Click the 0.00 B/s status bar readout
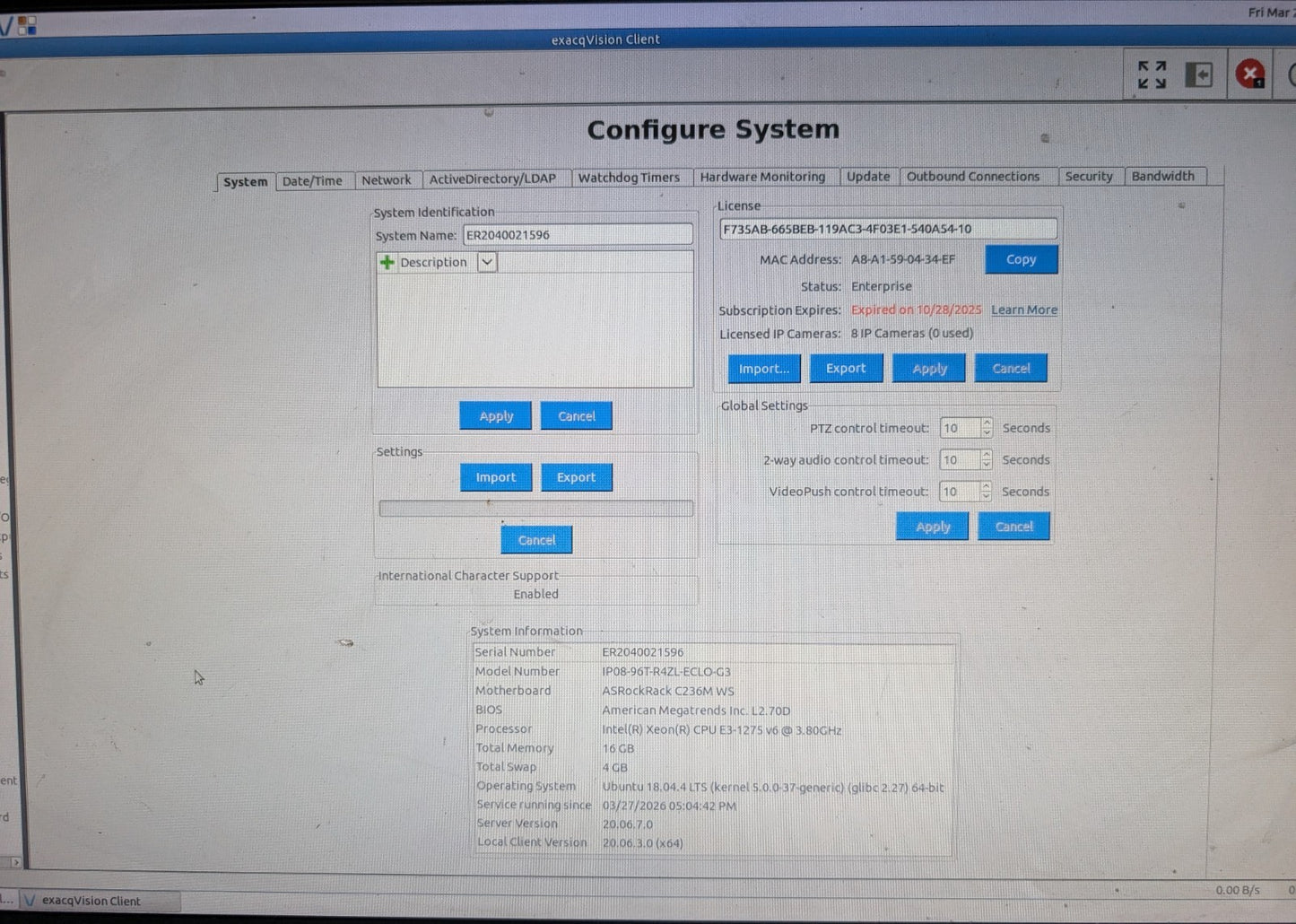The height and width of the screenshot is (924, 1296). [1238, 890]
